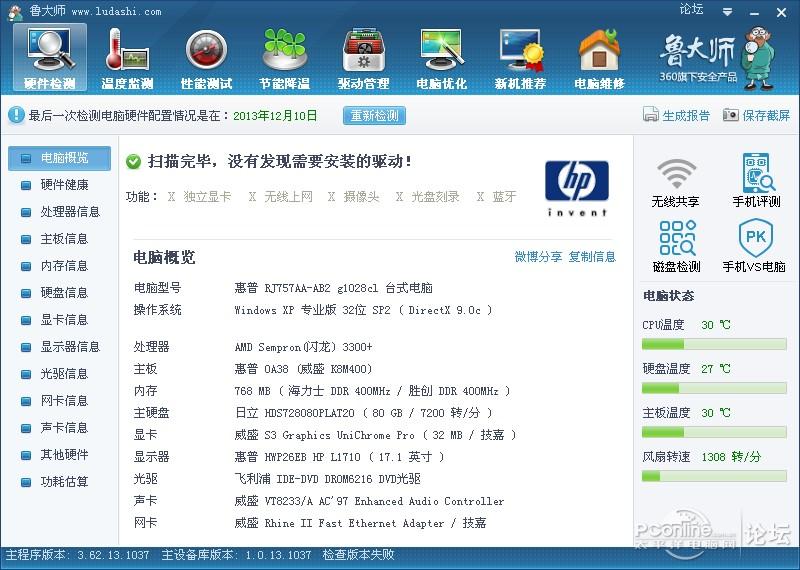800x570 pixels.
Task: Click the 主板温度 progress bar
Action: pos(714,432)
